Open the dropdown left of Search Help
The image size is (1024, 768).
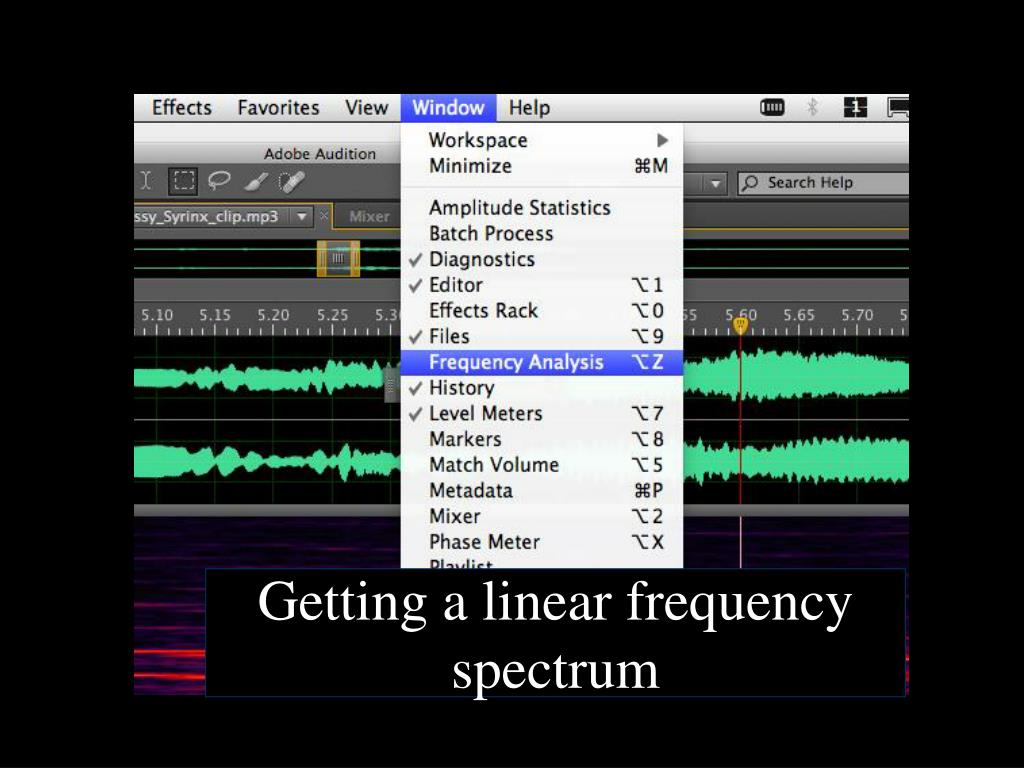[x=716, y=184]
